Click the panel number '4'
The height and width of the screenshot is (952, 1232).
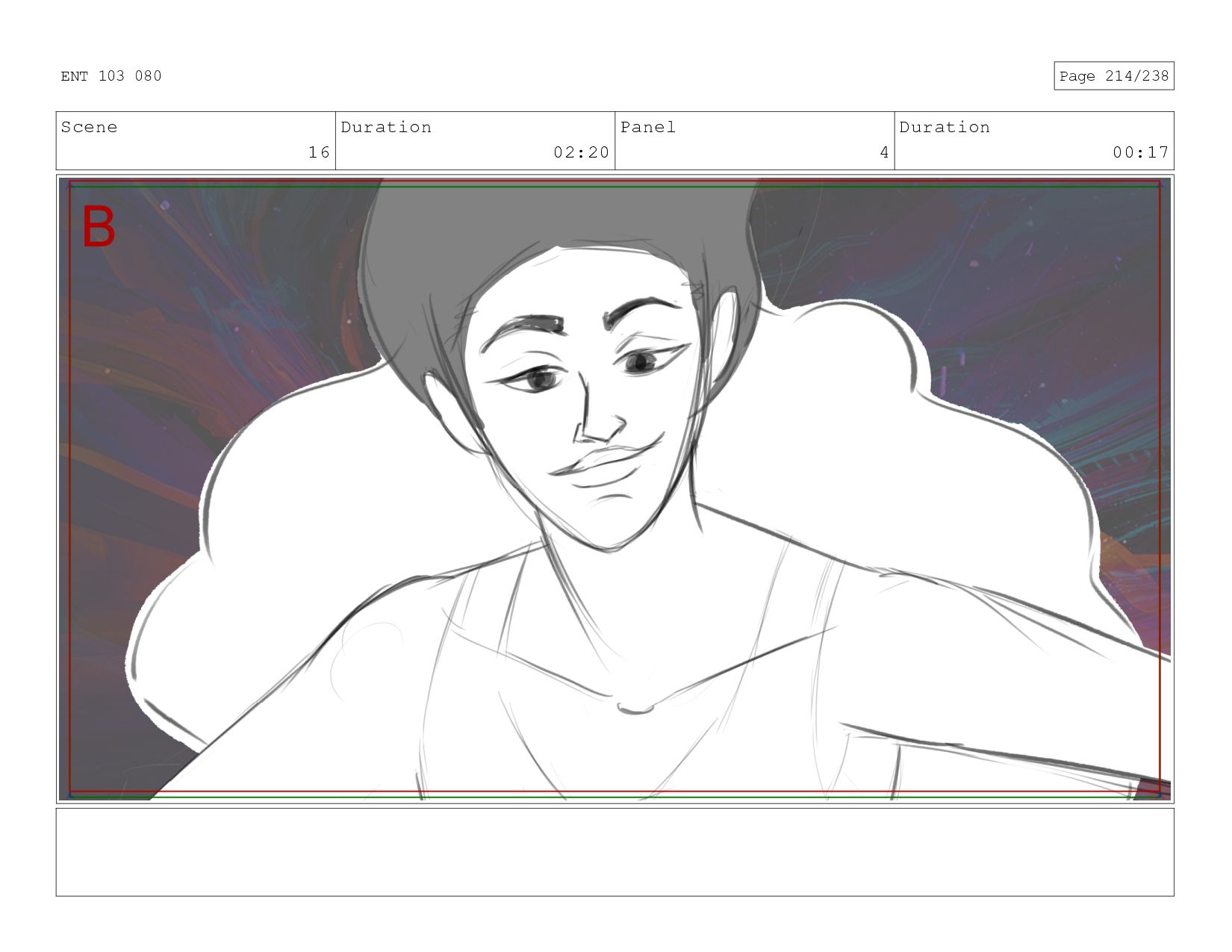click(x=884, y=152)
